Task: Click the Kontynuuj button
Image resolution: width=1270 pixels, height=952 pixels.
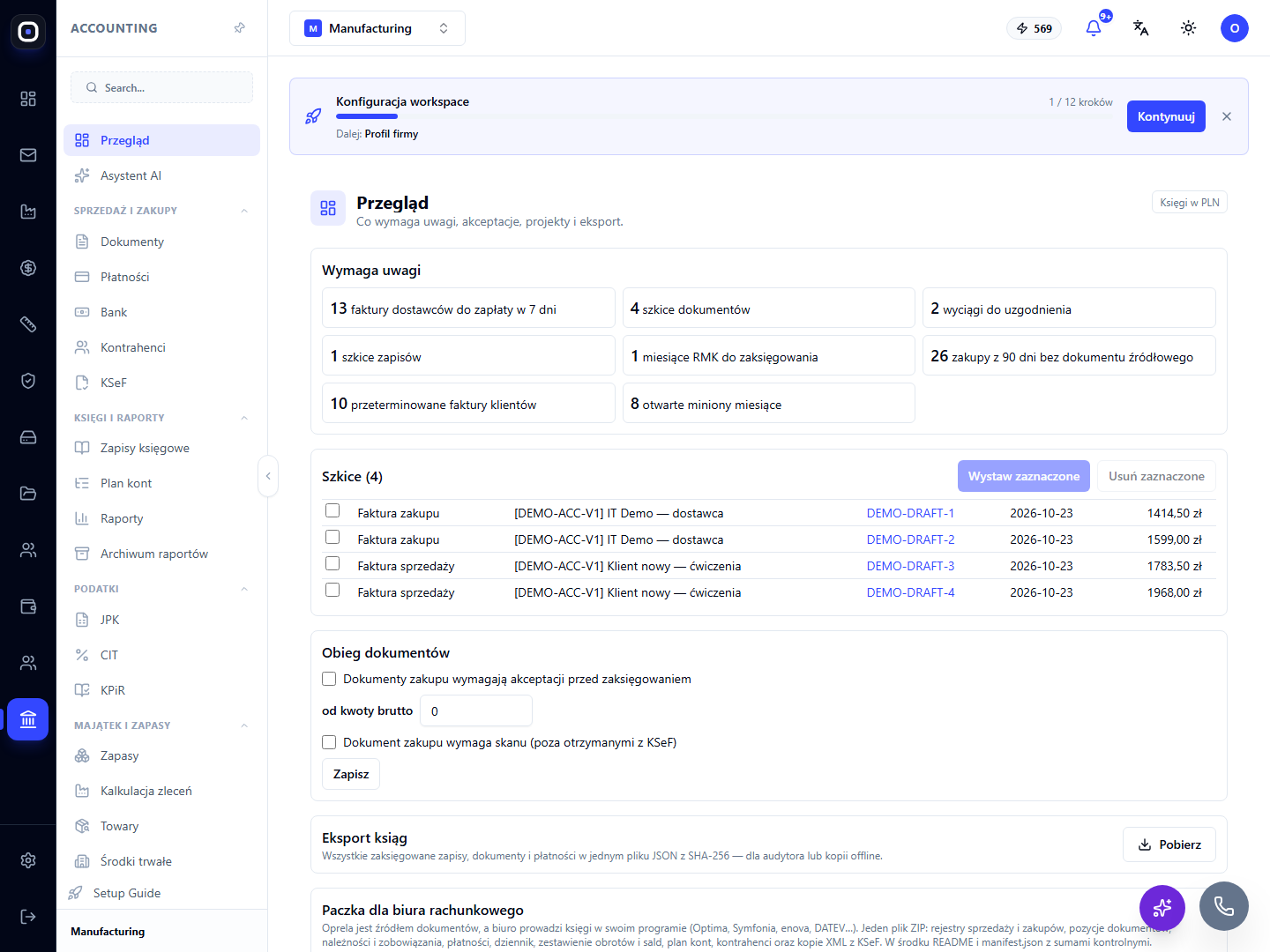Action: tap(1166, 116)
